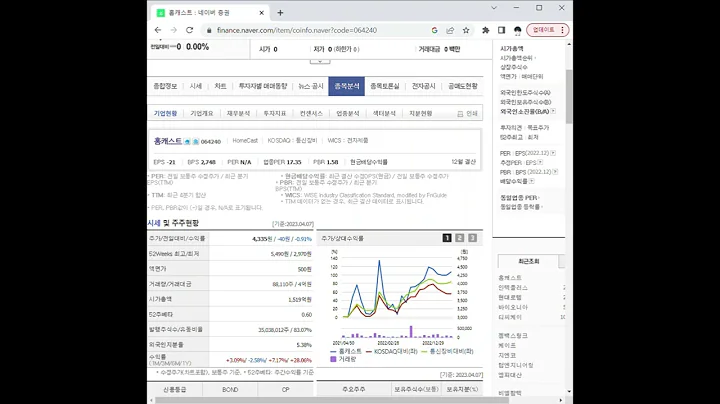The height and width of the screenshot is (404, 720).
Task: Select the 기업개요 sub-tab
Action: [202, 113]
